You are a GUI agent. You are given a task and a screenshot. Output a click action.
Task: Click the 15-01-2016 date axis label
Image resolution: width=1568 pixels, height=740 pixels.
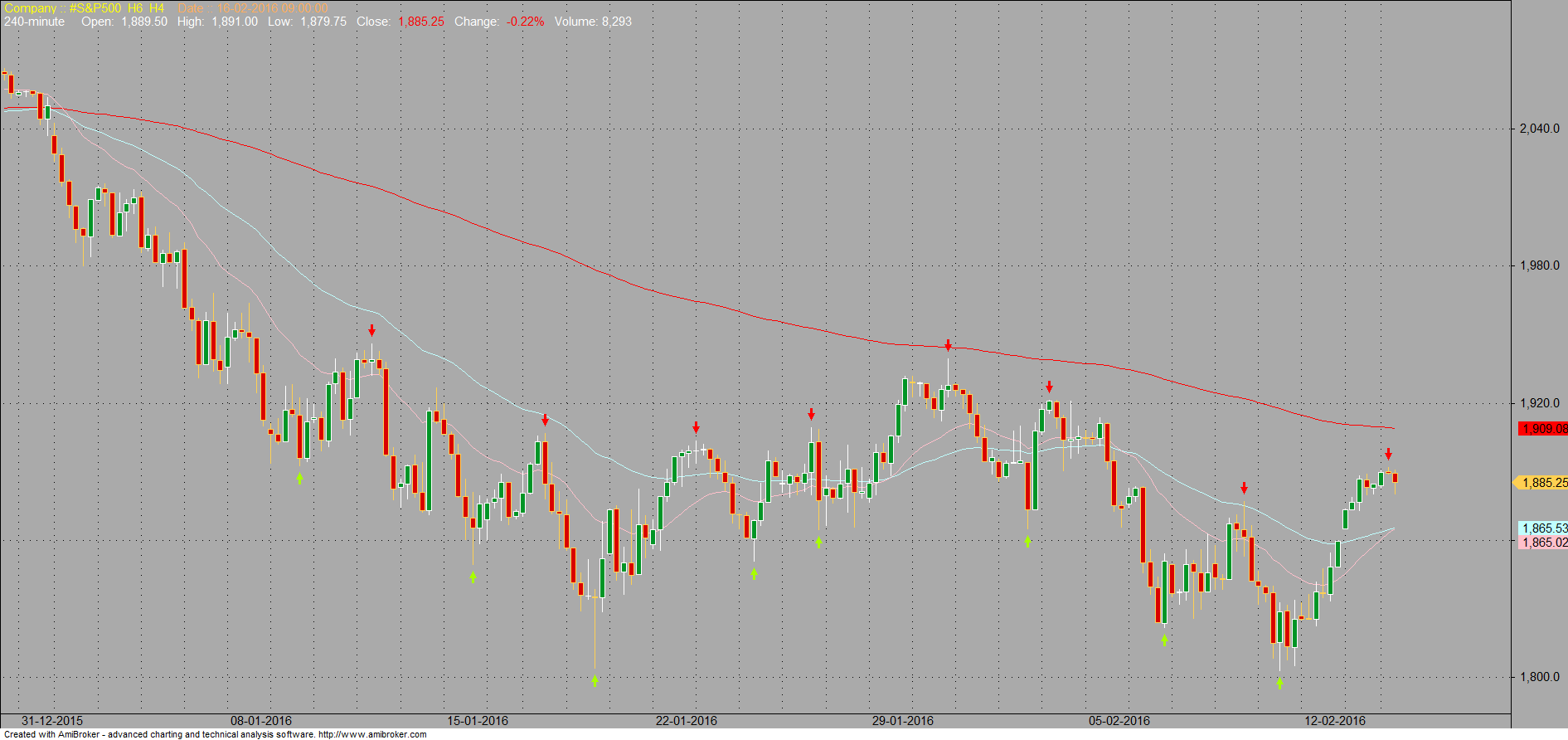click(x=478, y=721)
